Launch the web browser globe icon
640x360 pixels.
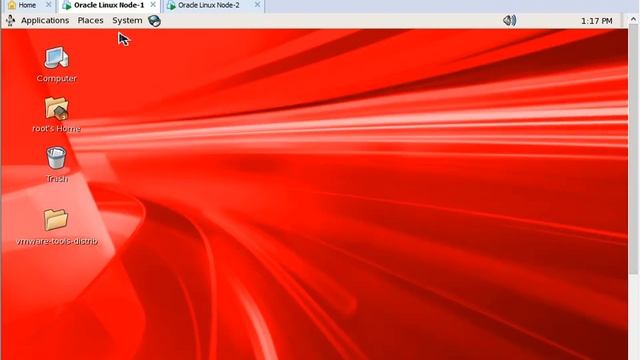coord(154,20)
